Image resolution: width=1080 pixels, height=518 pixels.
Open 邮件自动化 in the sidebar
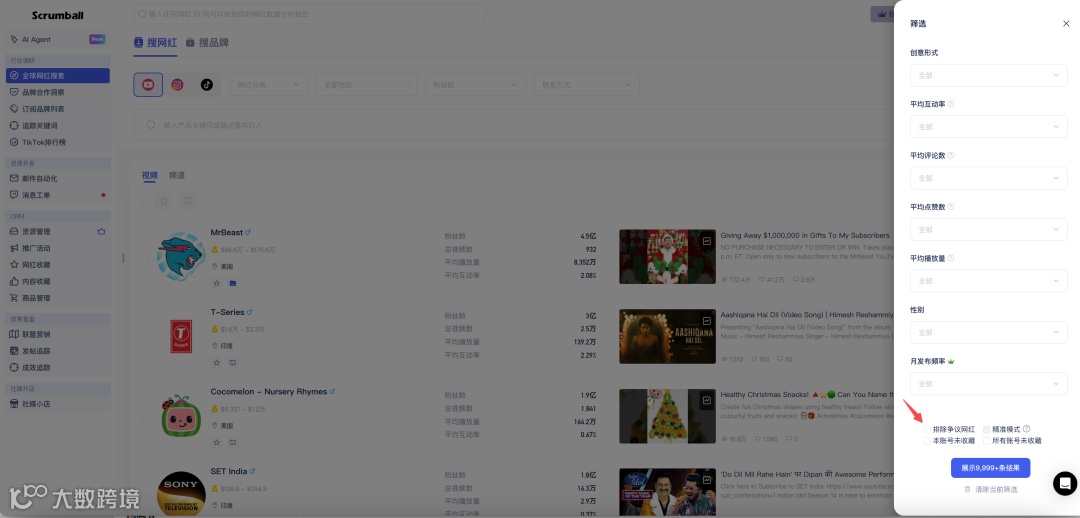pos(58,178)
